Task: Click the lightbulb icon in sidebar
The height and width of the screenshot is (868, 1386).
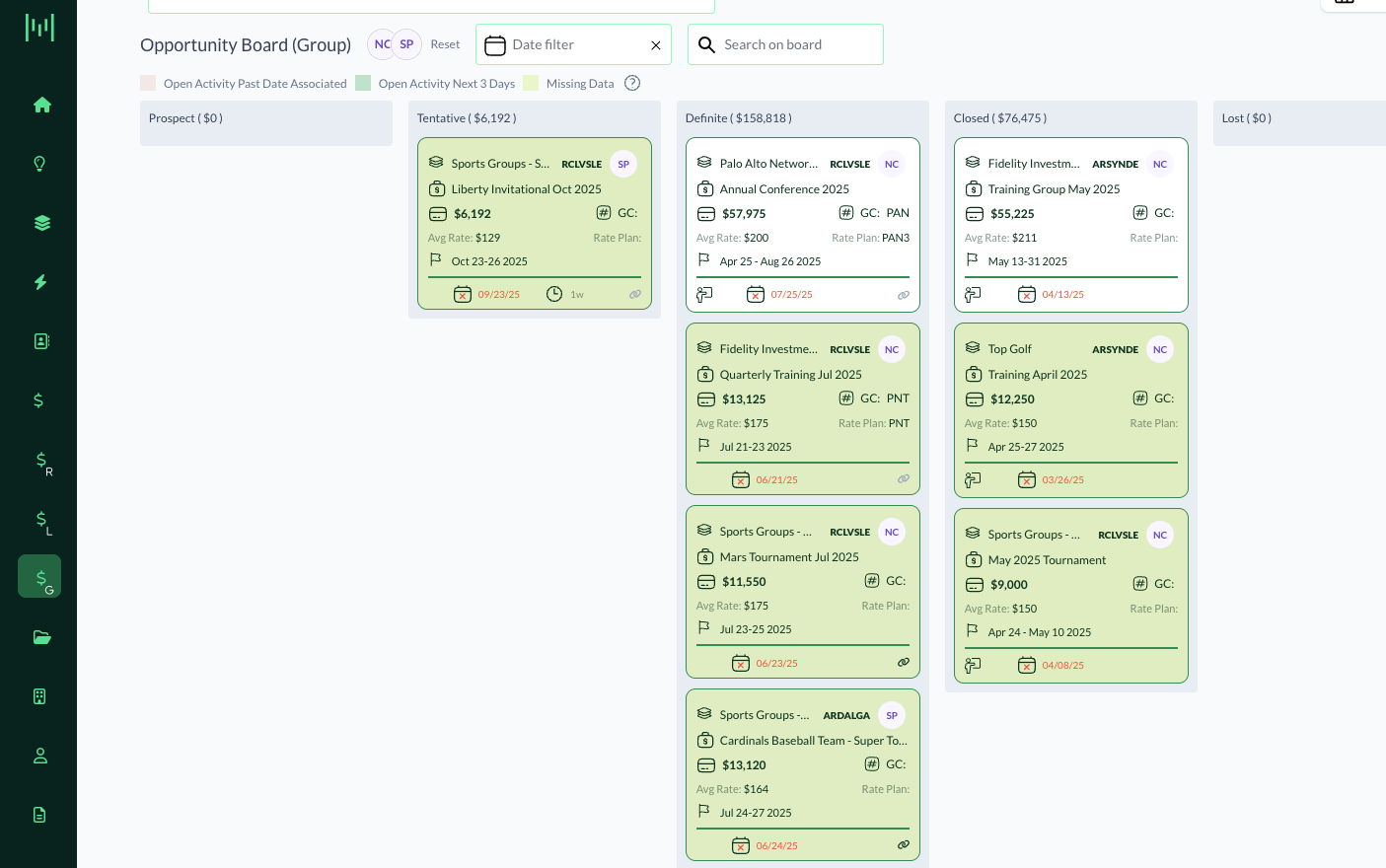Action: [39, 164]
